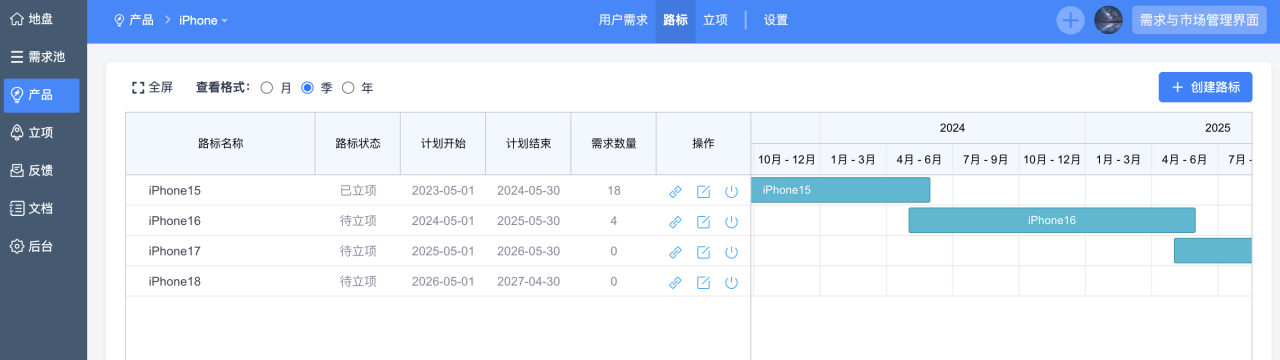
Task: Open the user avatar menu
Action: (x=1108, y=20)
